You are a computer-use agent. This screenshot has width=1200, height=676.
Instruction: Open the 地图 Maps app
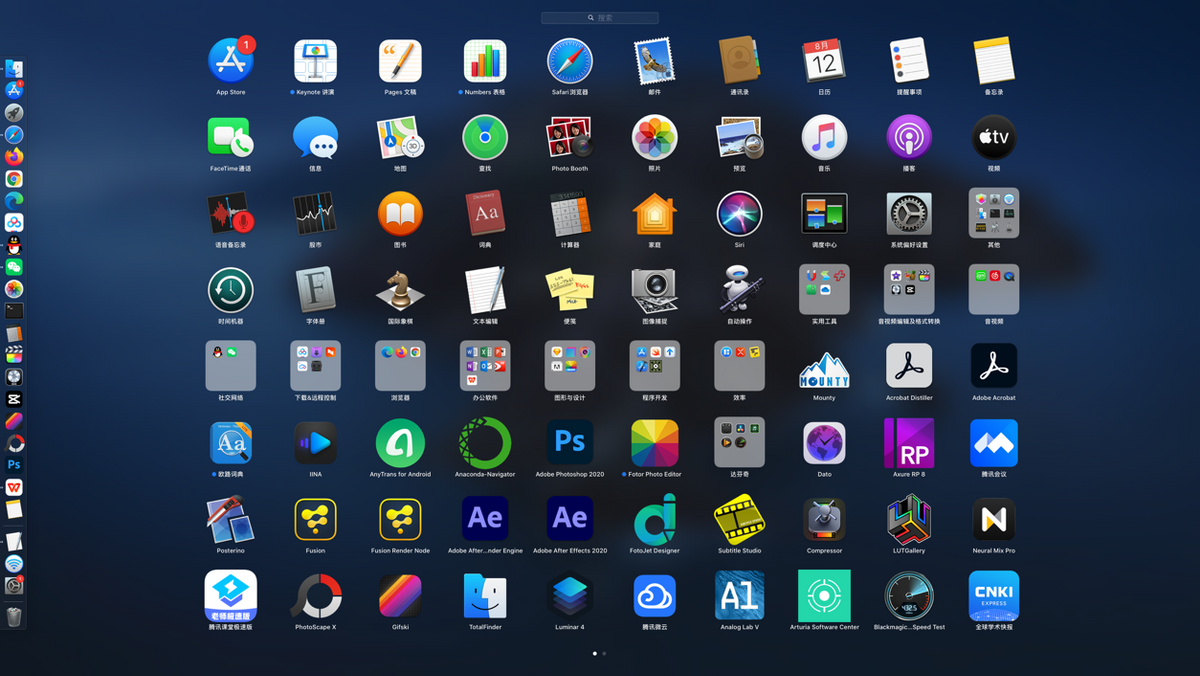tap(400, 137)
